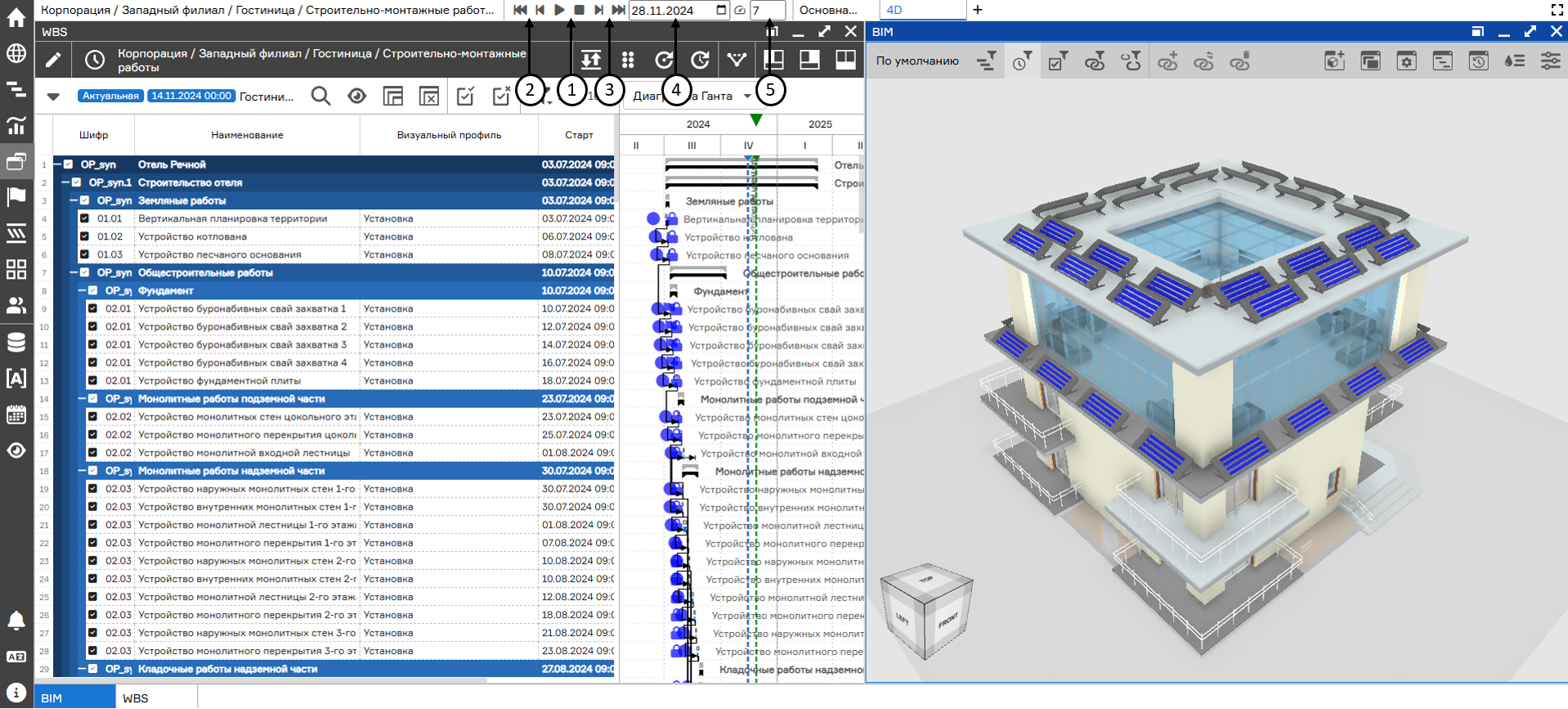Step one frame backward
This screenshot has width=1568, height=709.
click(540, 10)
